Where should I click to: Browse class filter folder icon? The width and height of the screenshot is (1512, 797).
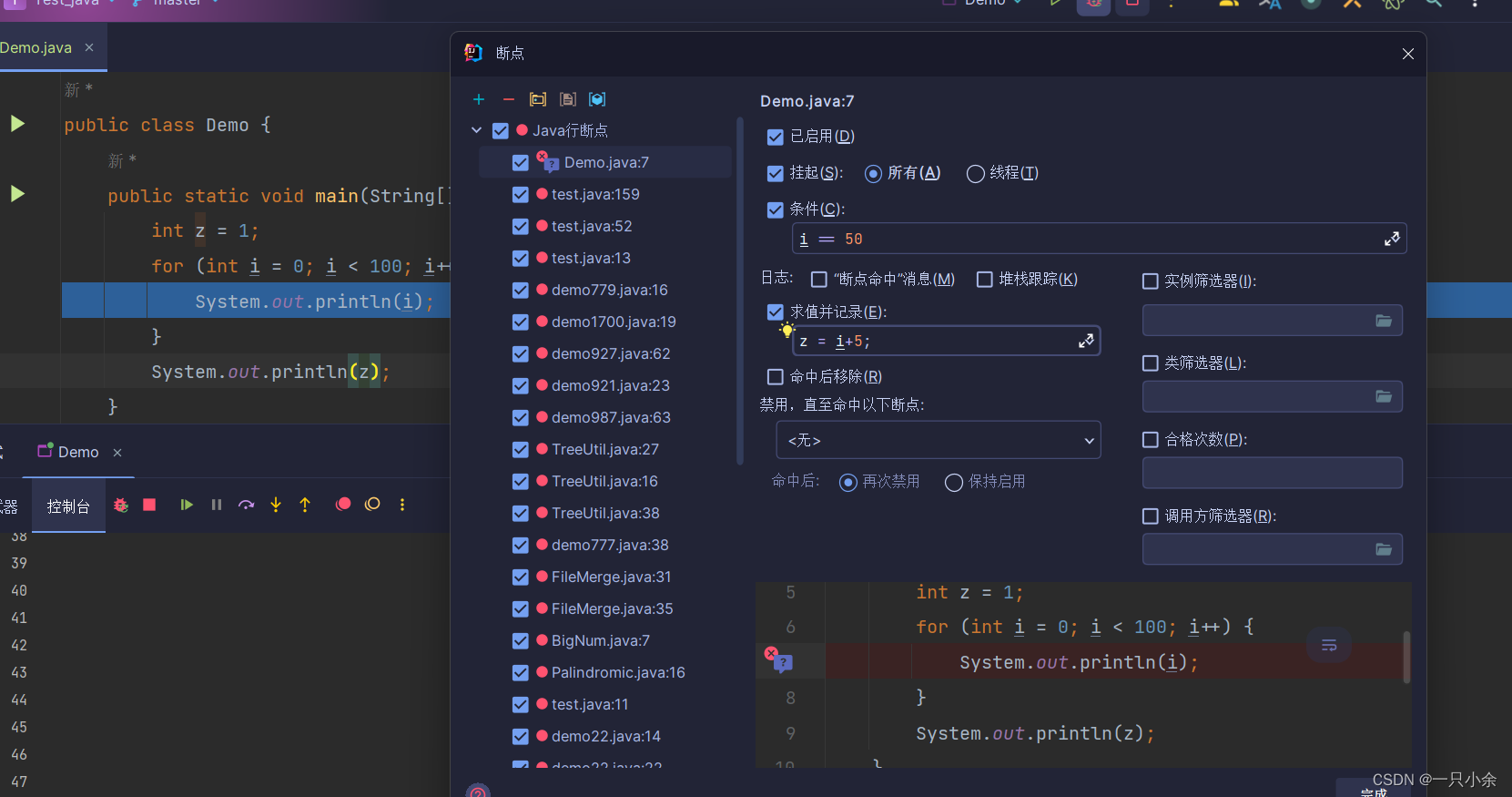pyautogui.click(x=1384, y=396)
